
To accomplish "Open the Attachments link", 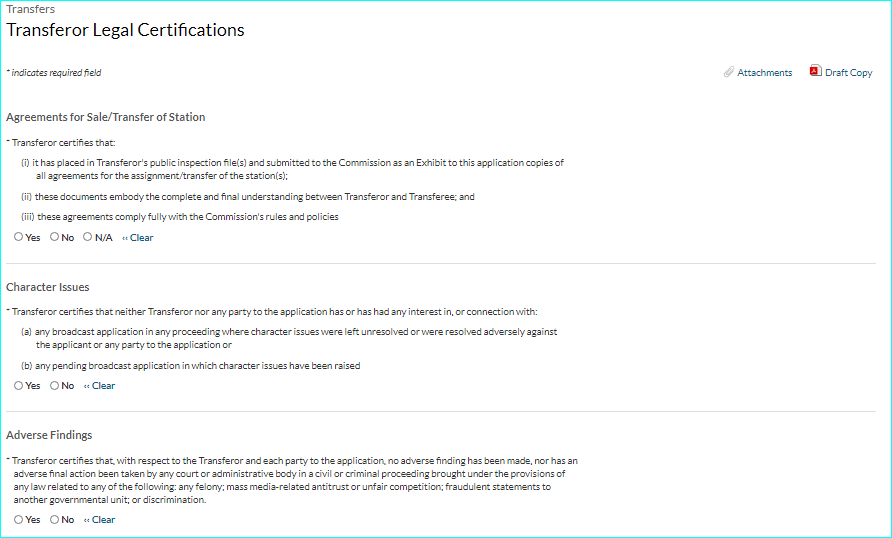I will pos(765,73).
